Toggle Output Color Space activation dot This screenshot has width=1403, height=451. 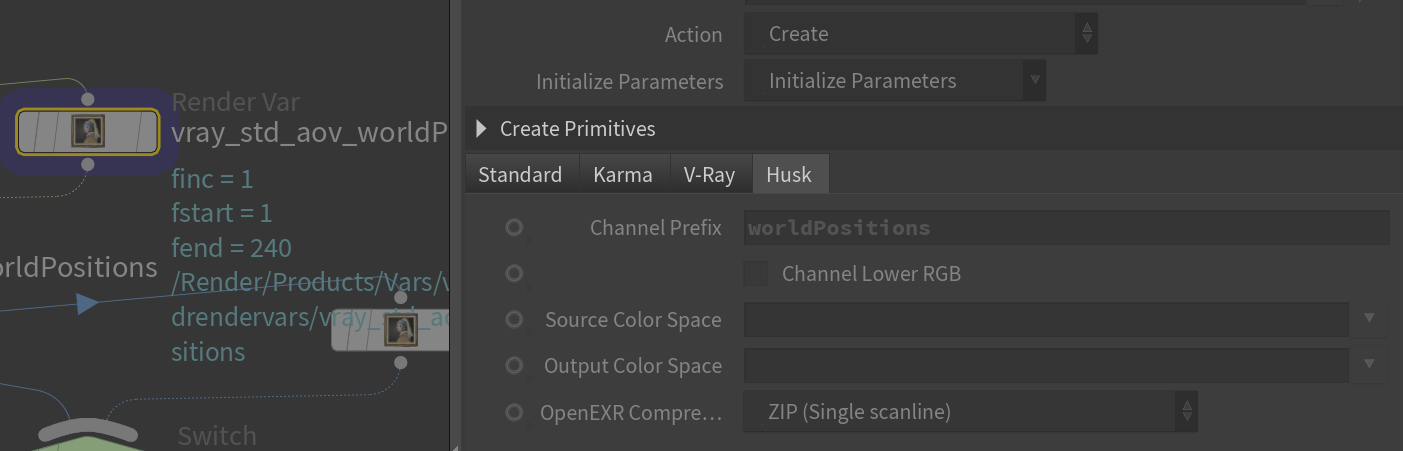click(514, 366)
